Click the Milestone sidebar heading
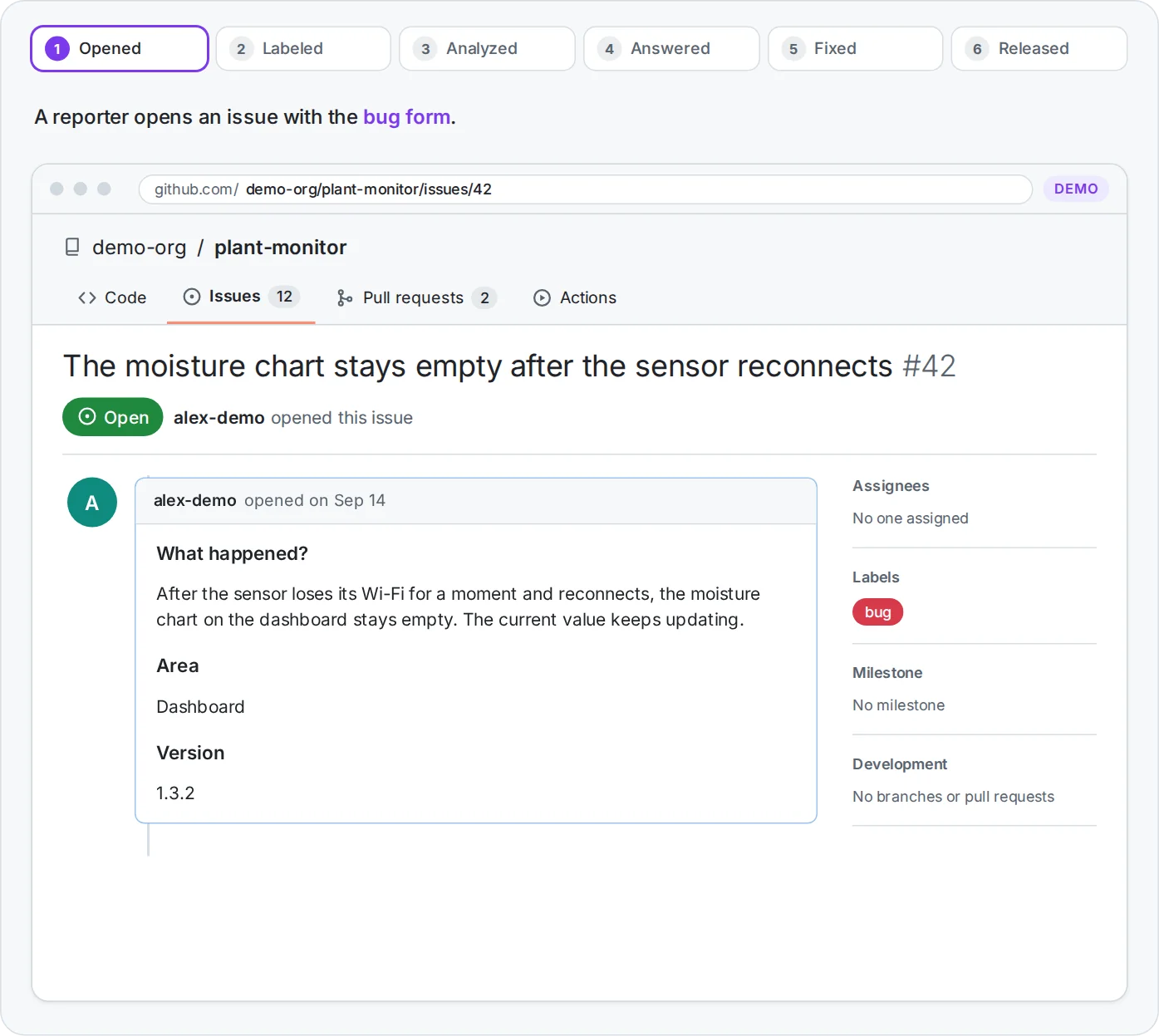 pos(887,673)
